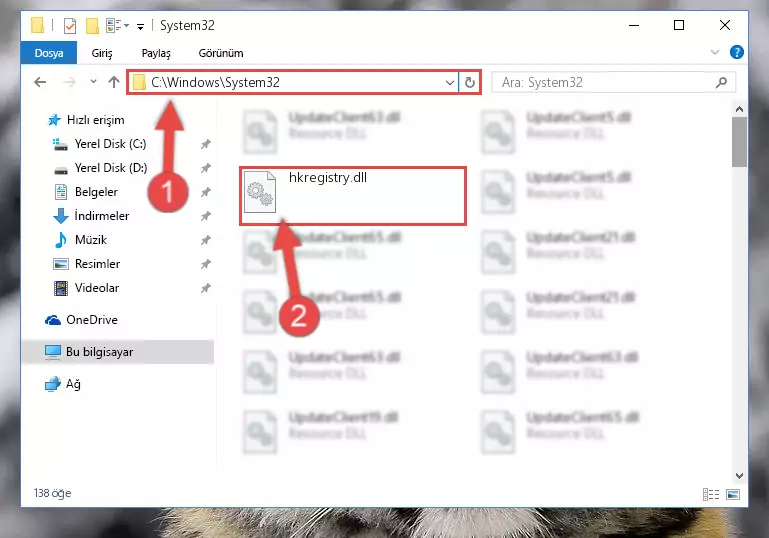
Task: Click the pin icon beside Videolar
Action: pyautogui.click(x=205, y=288)
